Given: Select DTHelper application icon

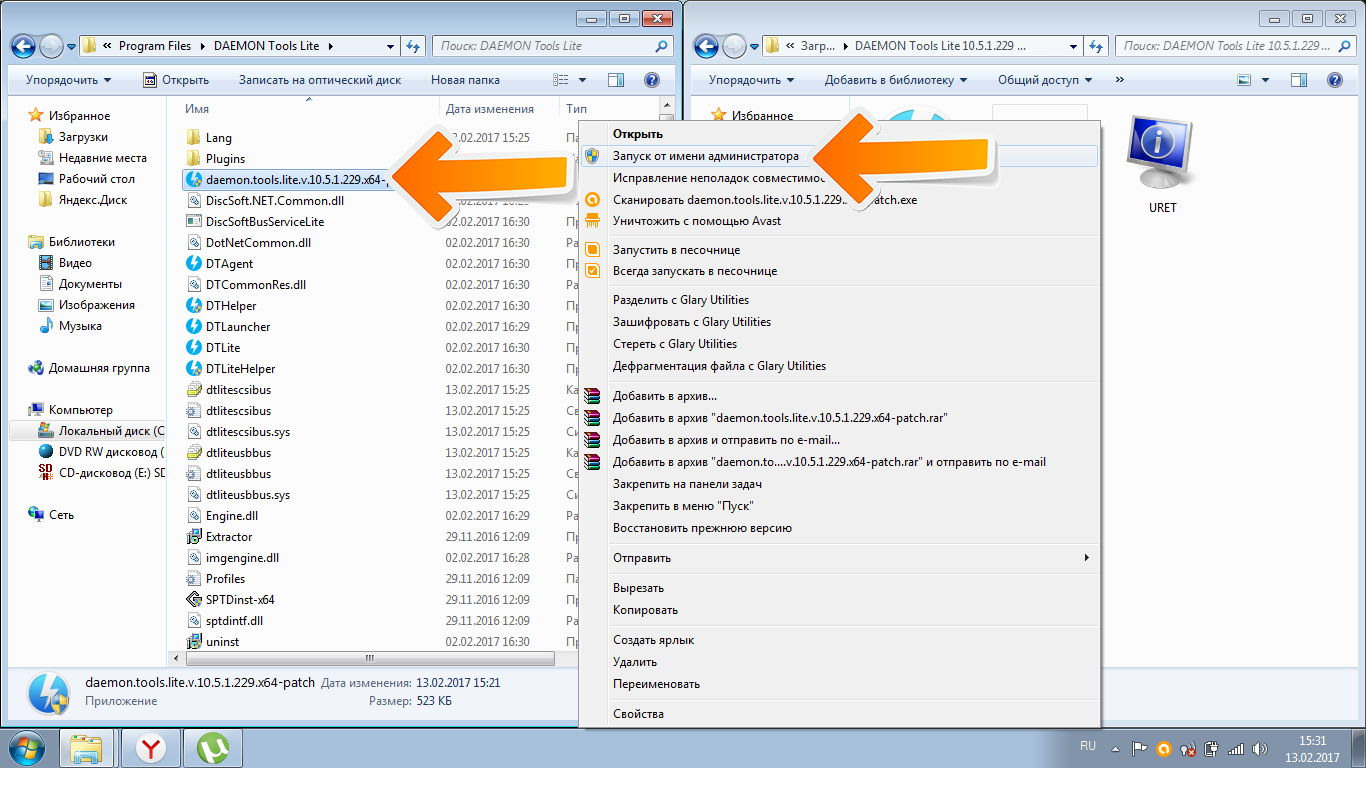Looking at the screenshot, I should pyautogui.click(x=194, y=306).
